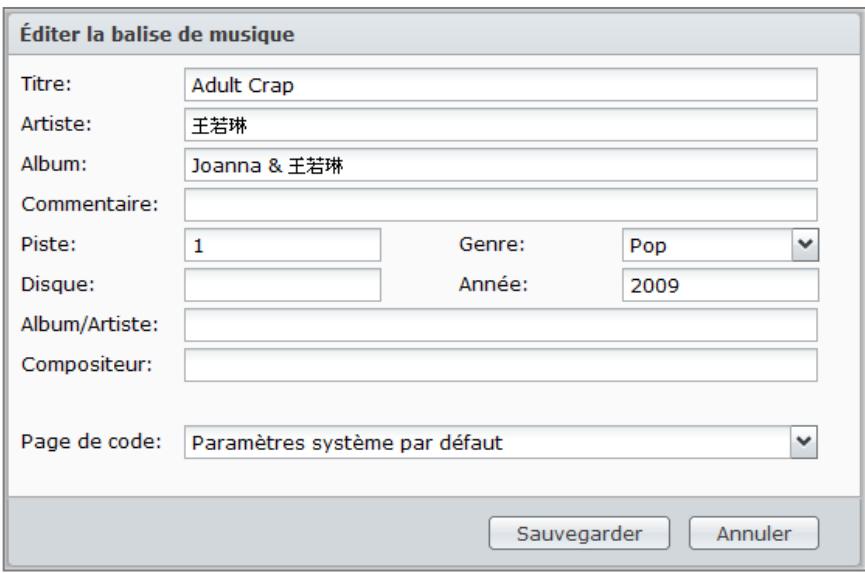Click the Page de code: label
The width and height of the screenshot is (865, 573).
[x=91, y=441]
